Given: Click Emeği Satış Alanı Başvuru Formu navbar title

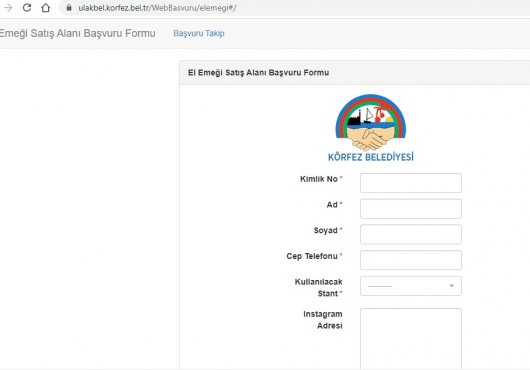Looking at the screenshot, I should tap(77, 33).
